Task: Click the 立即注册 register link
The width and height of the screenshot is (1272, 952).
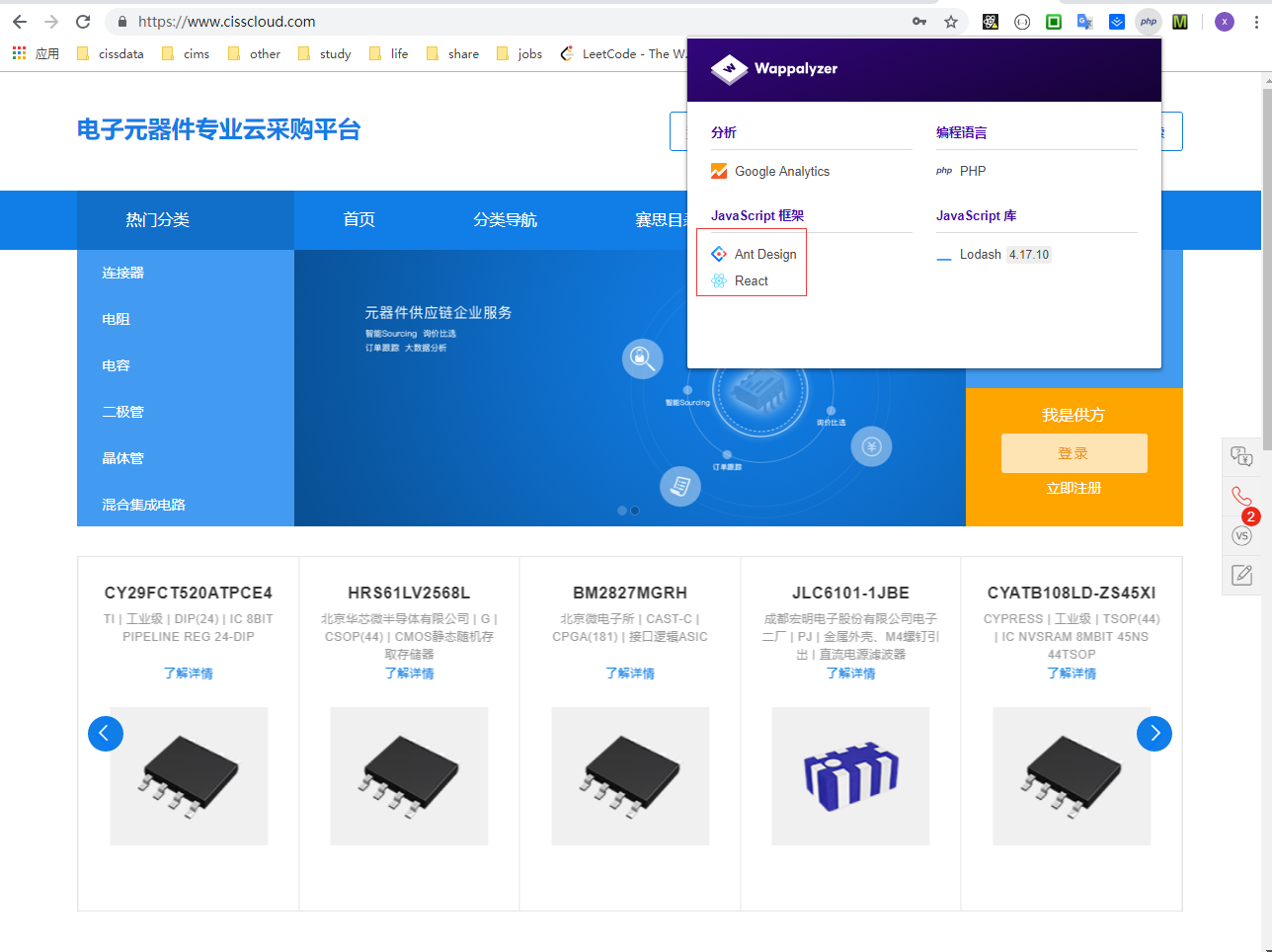Action: point(1074,488)
